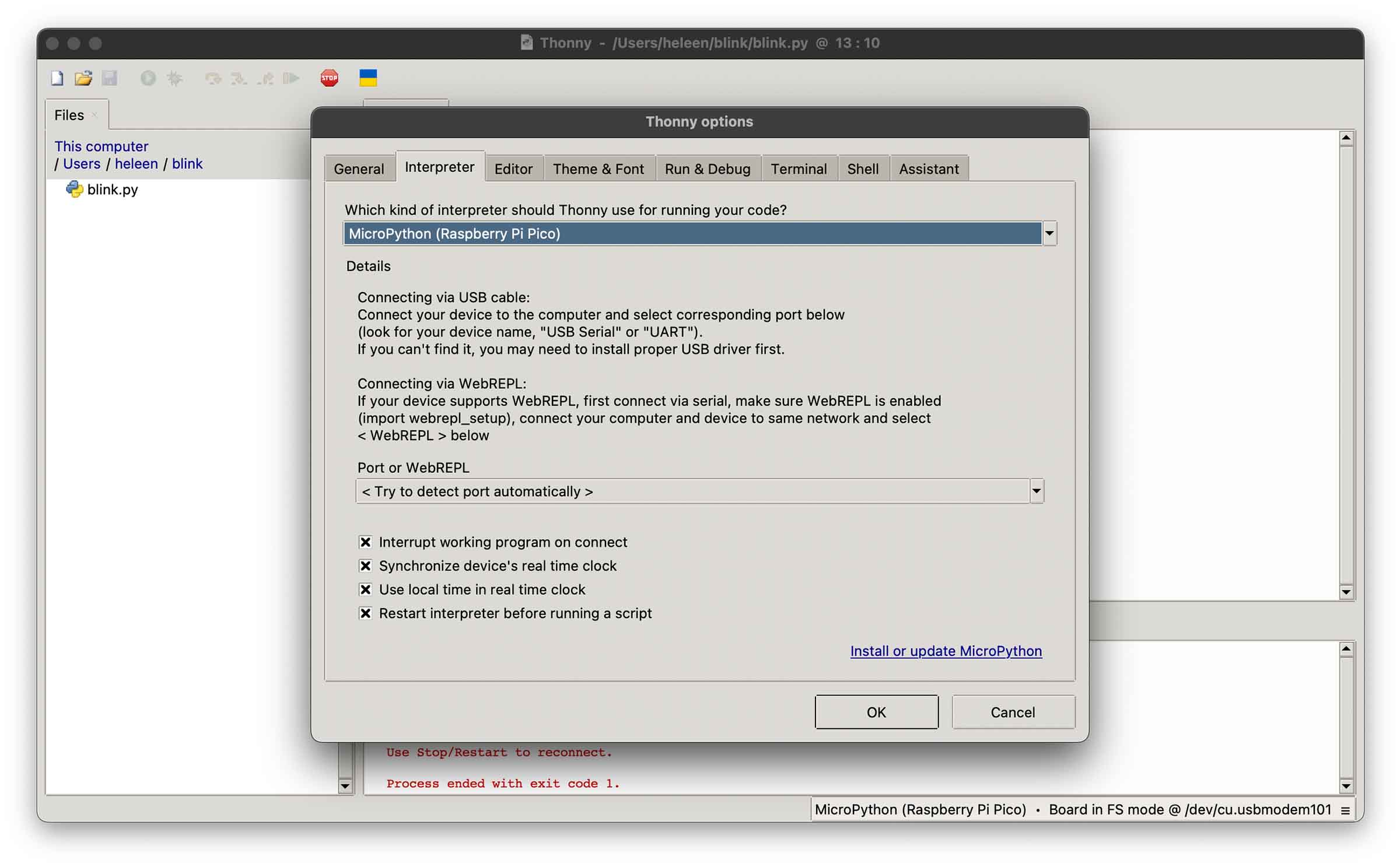Switch to the Theme & Font tab

pos(598,169)
